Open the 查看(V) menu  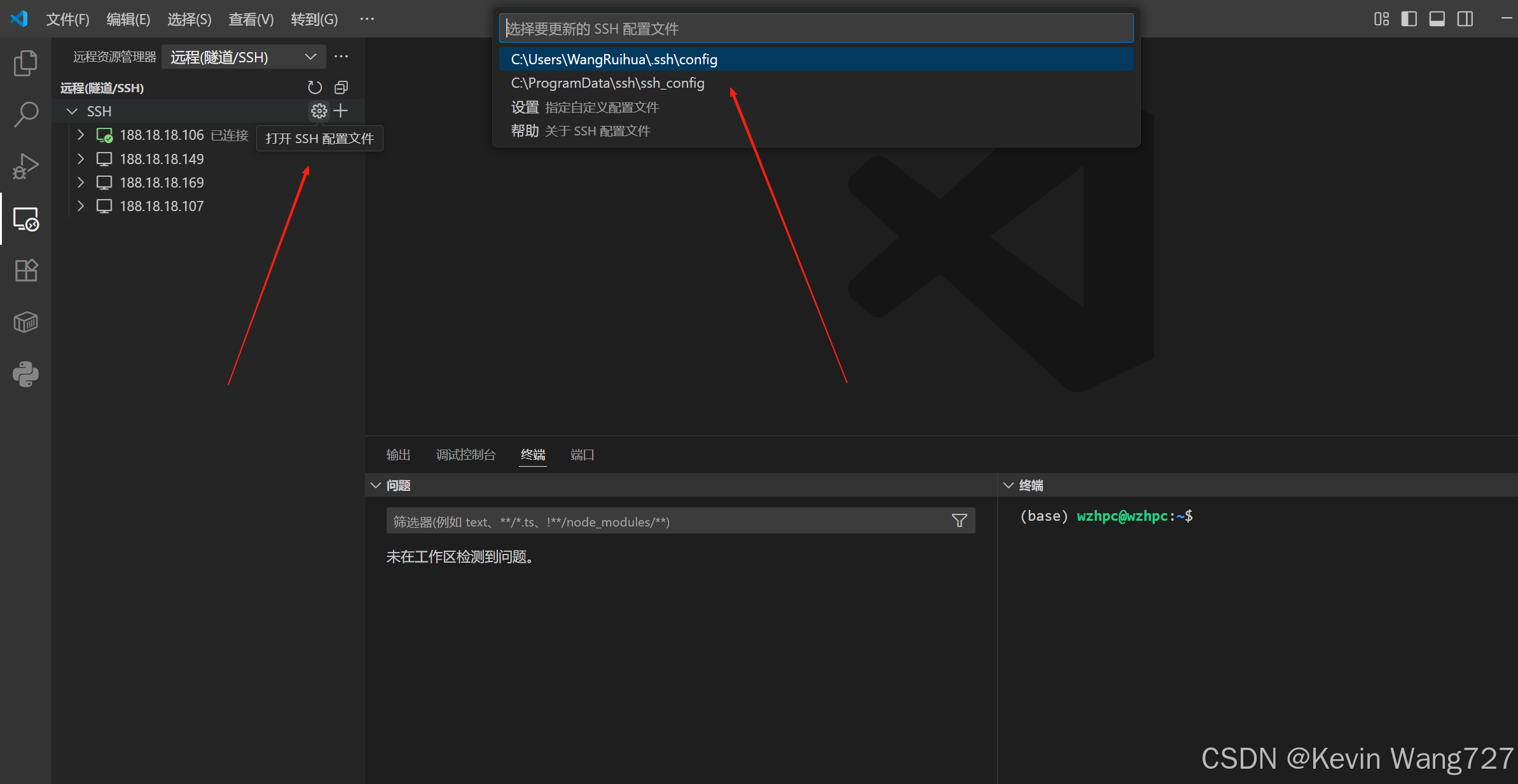click(x=251, y=19)
